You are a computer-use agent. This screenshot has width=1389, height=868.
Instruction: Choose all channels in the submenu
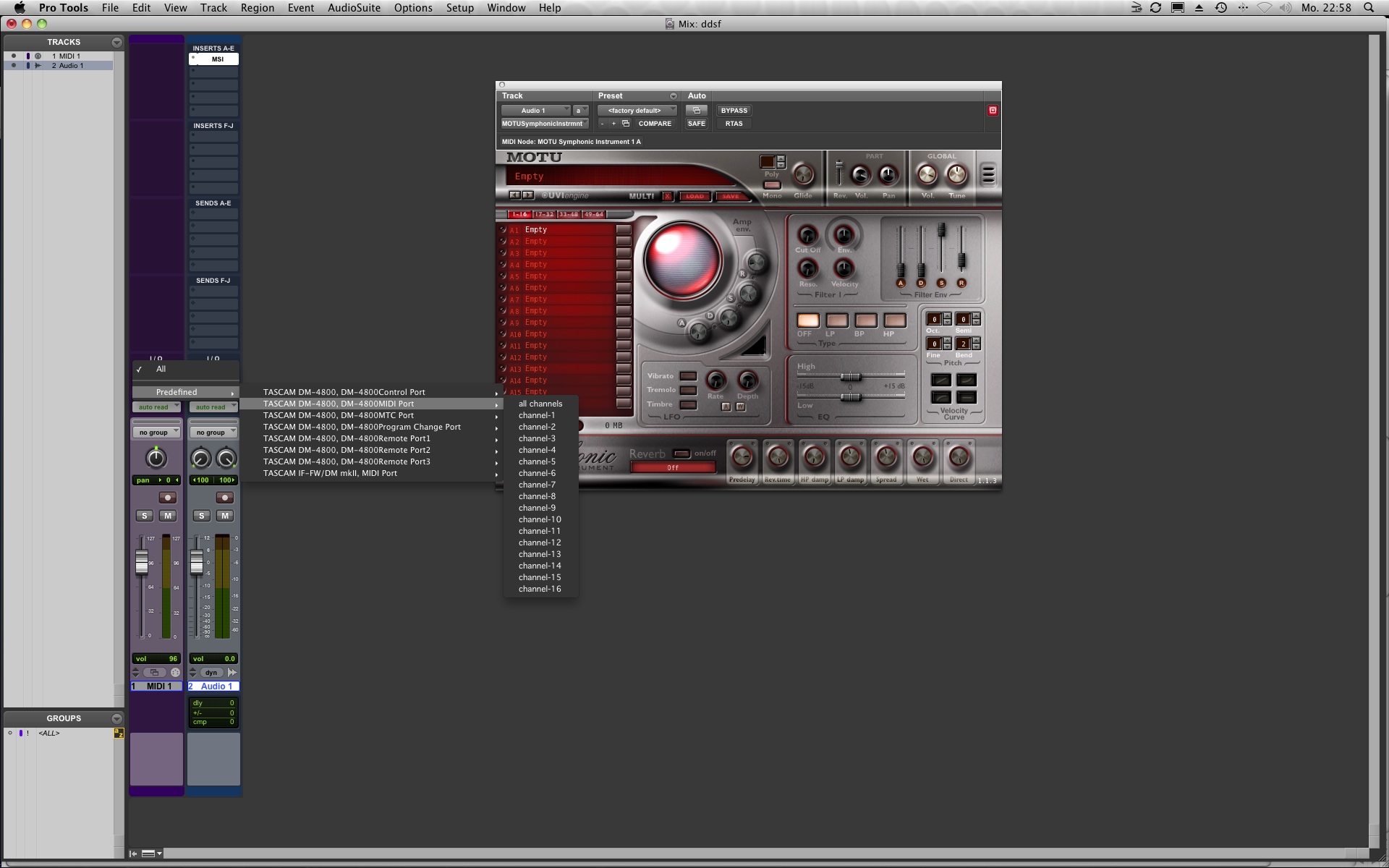(x=541, y=404)
